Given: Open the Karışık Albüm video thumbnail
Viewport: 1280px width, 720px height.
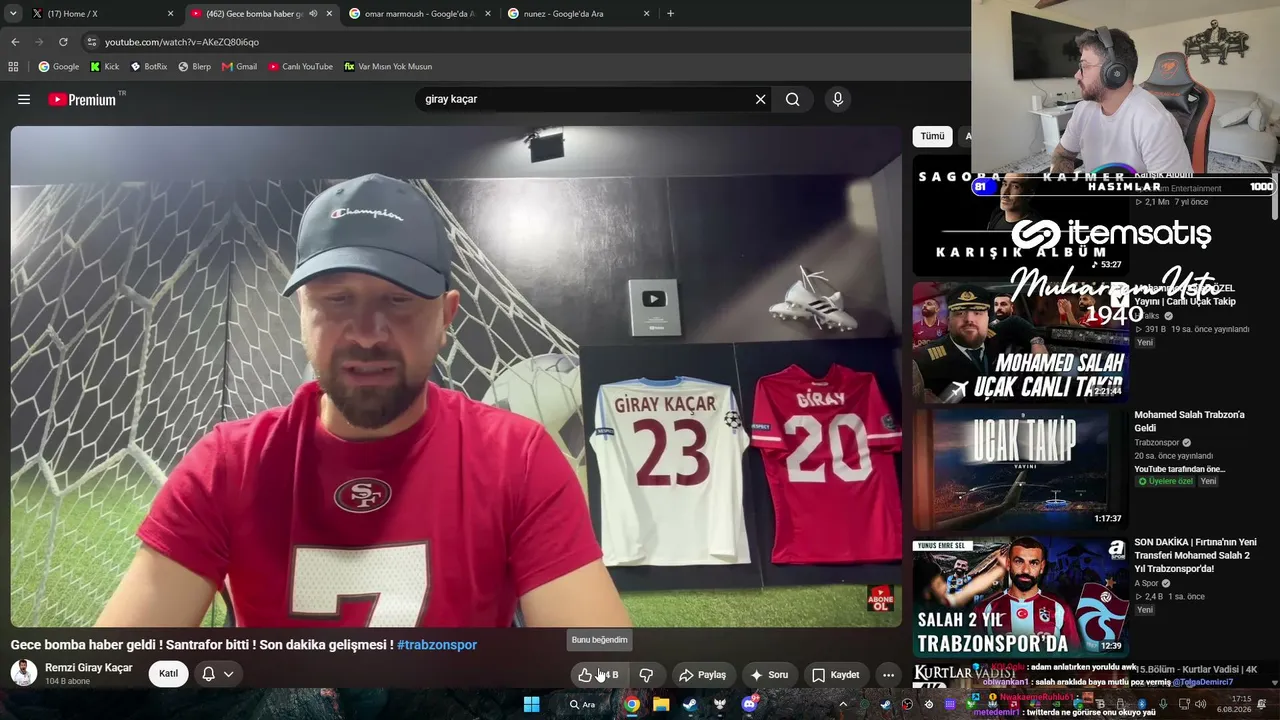Looking at the screenshot, I should tap(1020, 215).
